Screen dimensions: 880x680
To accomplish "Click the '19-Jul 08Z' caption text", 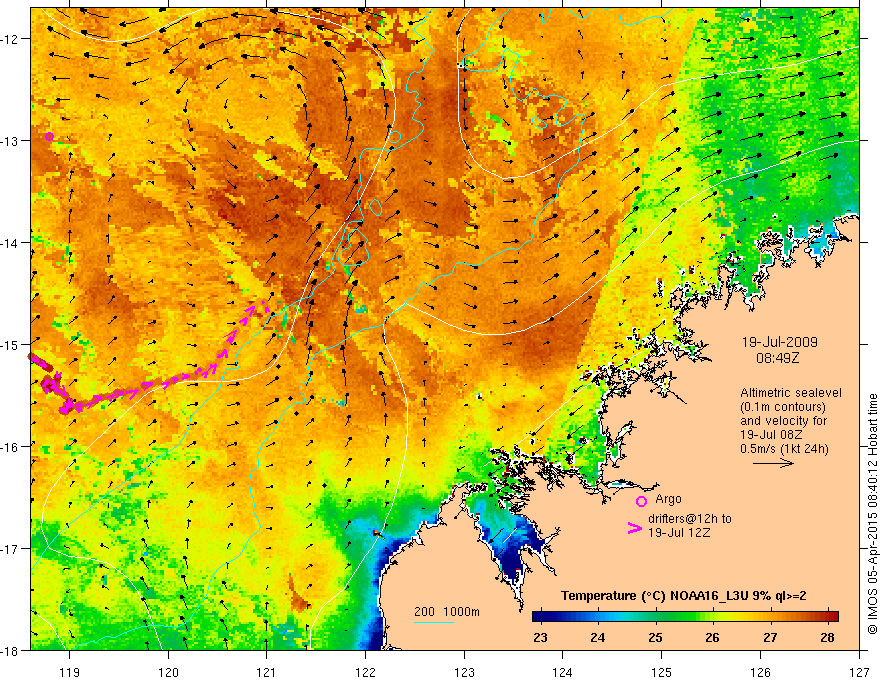I will 771,435.
